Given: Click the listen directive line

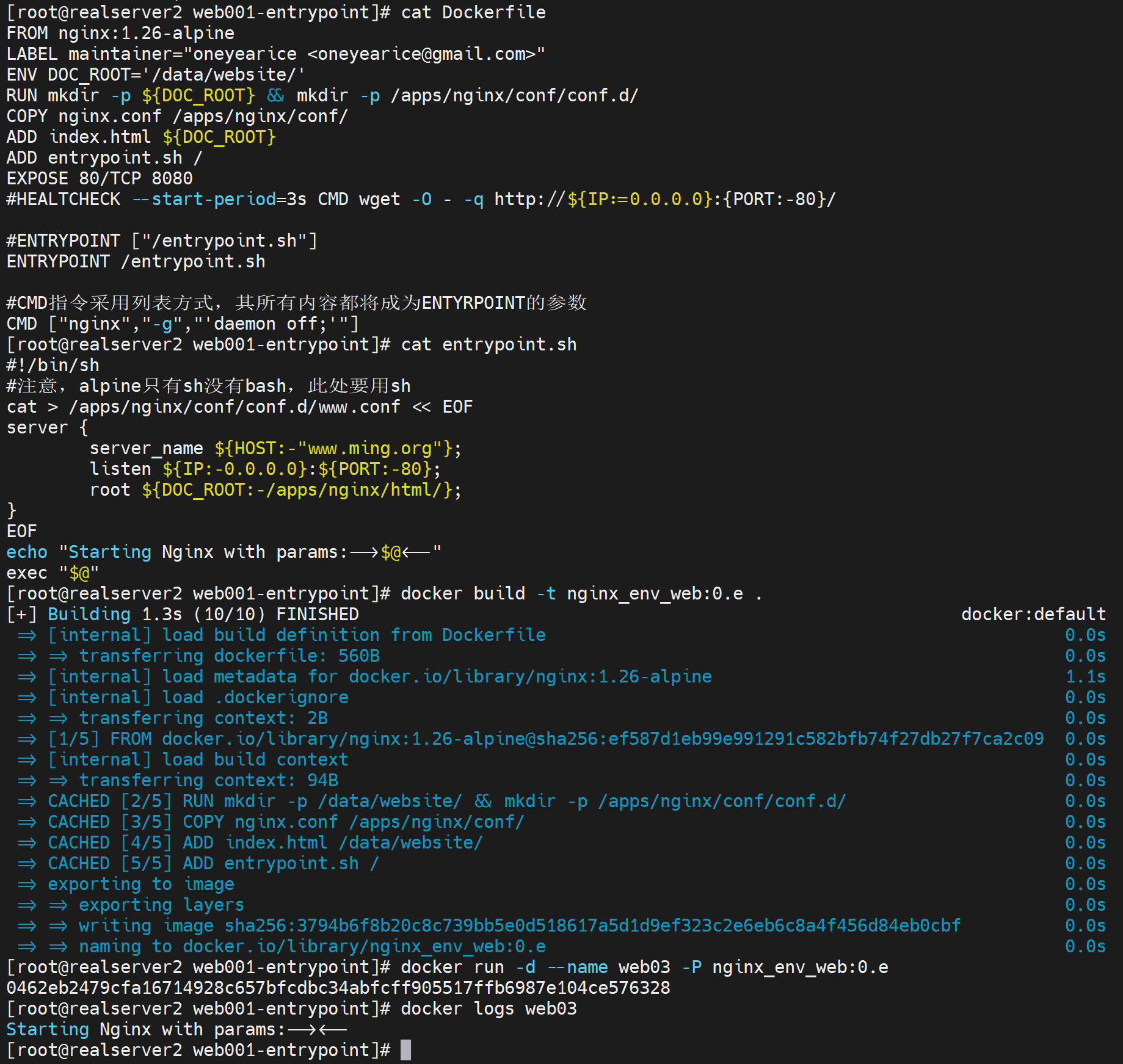Looking at the screenshot, I should [x=265, y=469].
